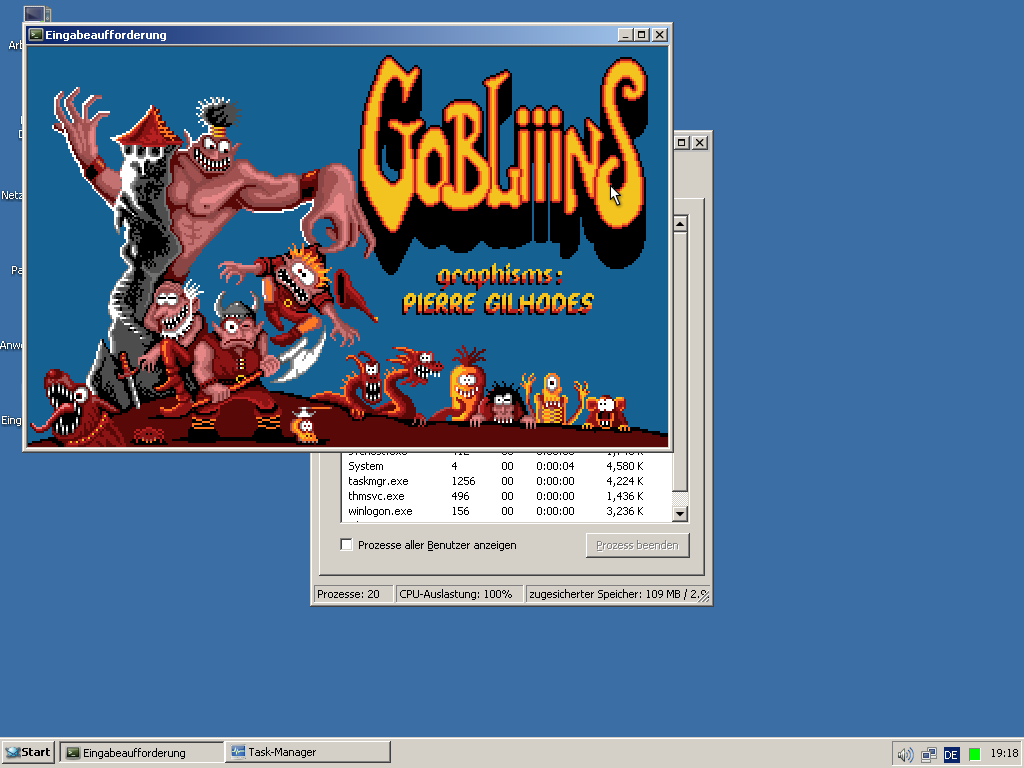Image resolution: width=1024 pixels, height=768 pixels.
Task: Enable 'Prozesse aller Benutzer anzeigen' checkbox
Action: point(346,545)
